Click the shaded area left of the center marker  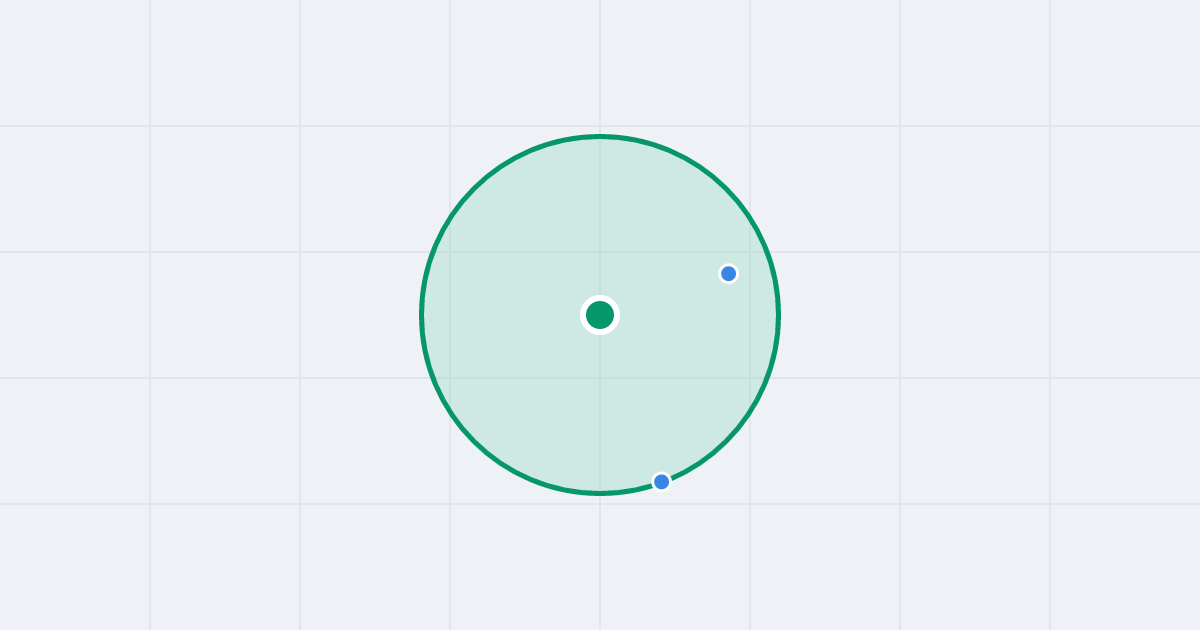tap(500, 315)
